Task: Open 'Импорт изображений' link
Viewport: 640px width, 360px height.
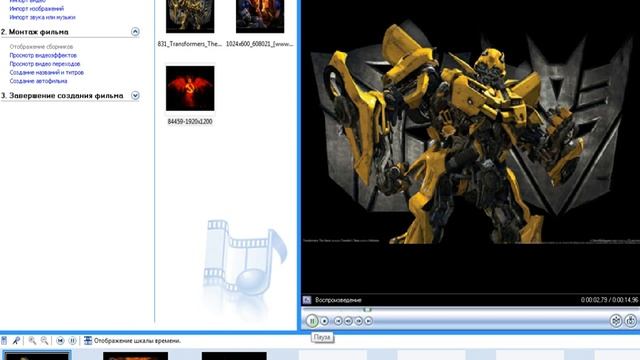Action: pyautogui.click(x=37, y=9)
